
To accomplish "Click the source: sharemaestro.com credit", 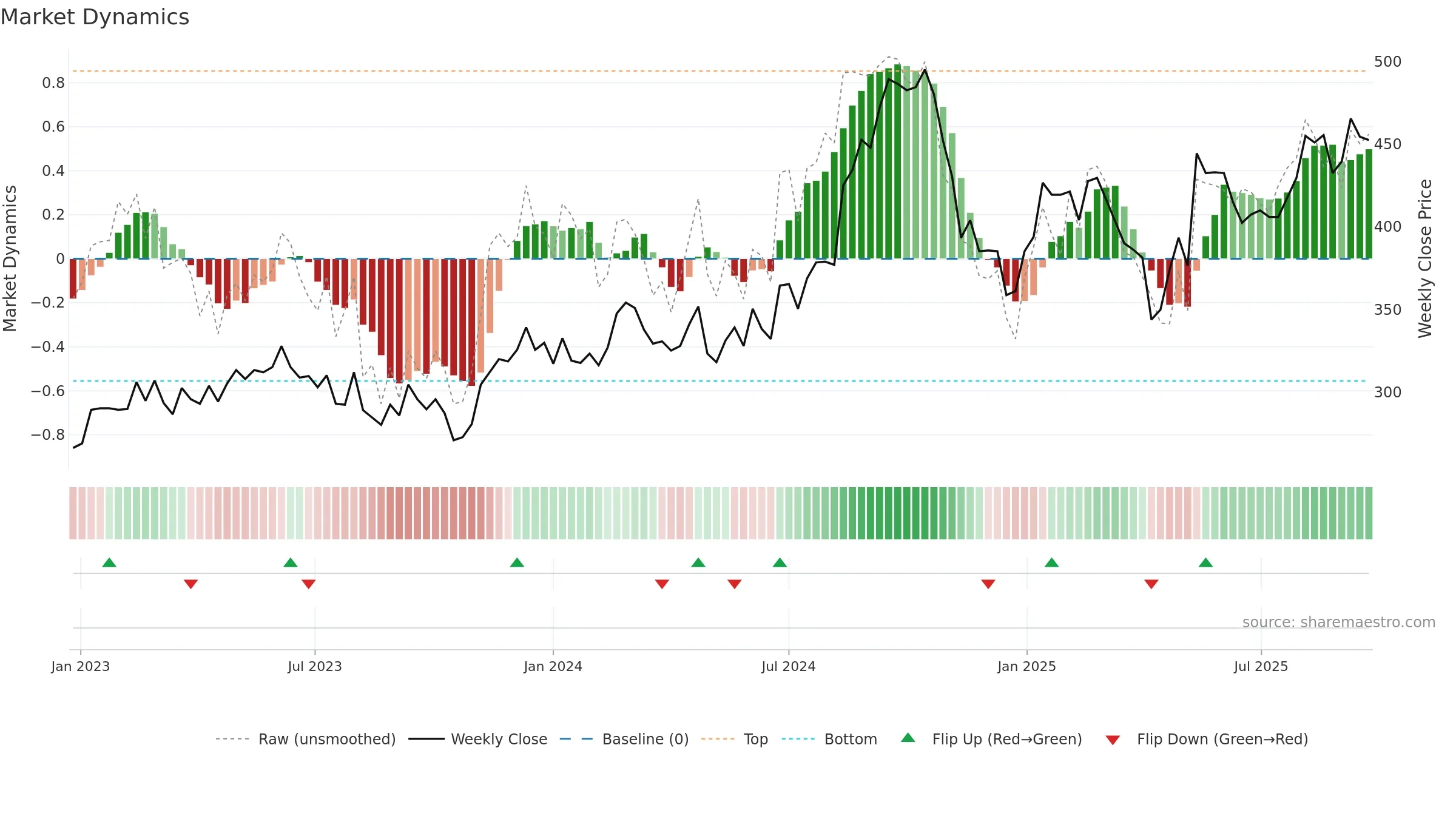I will coord(1339,622).
